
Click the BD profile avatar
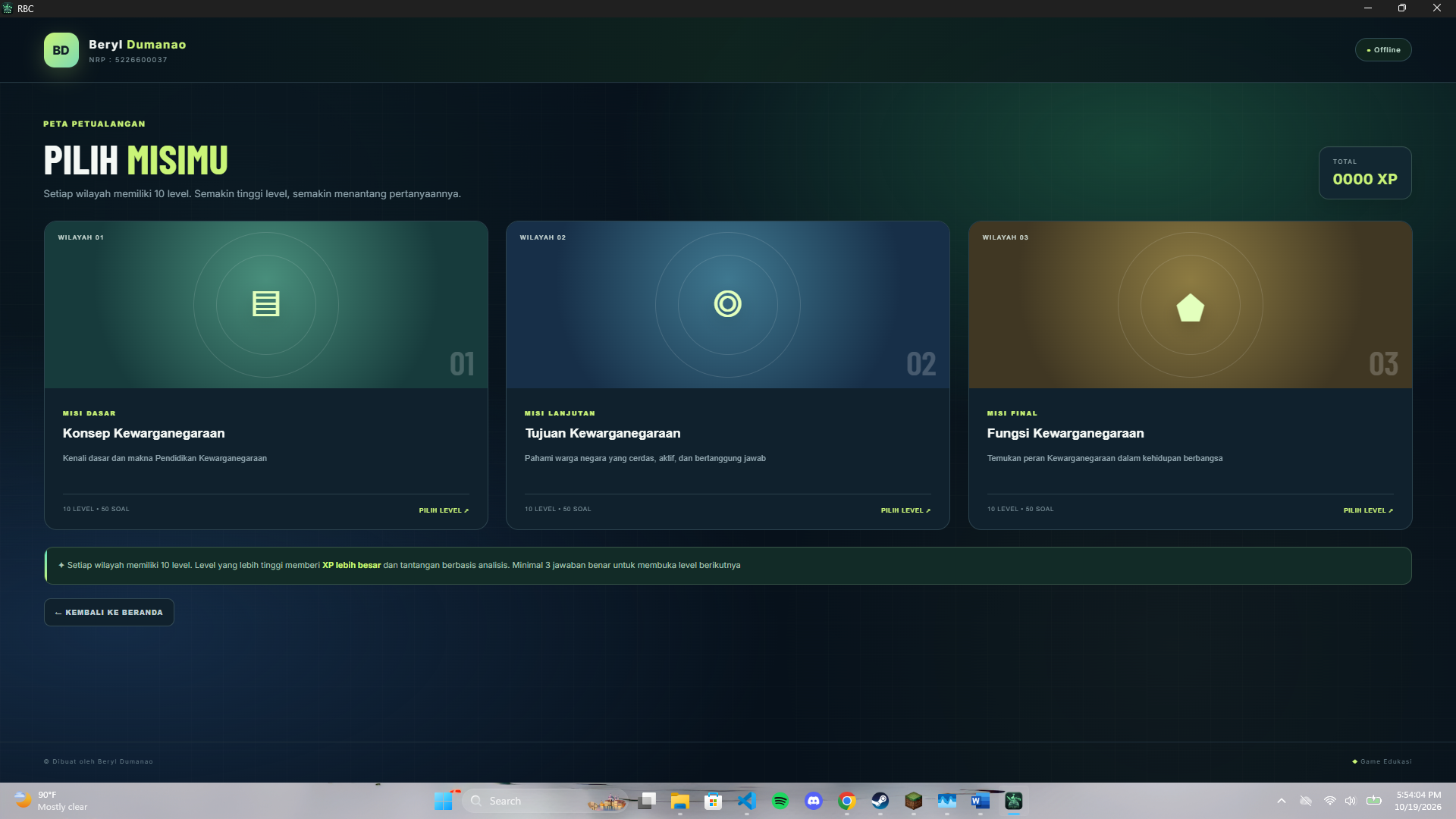coord(61,50)
